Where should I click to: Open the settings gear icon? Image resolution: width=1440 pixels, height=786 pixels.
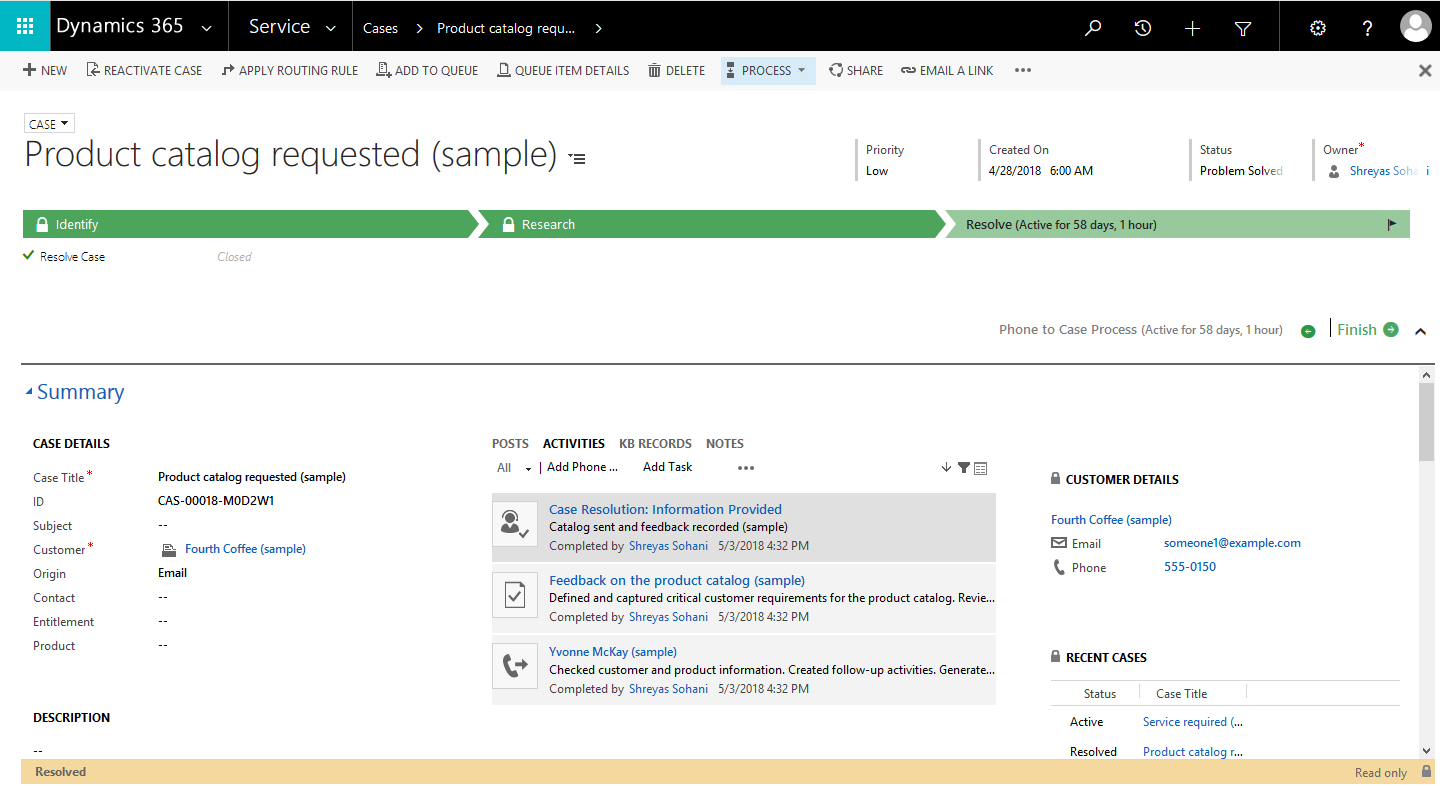coord(1318,28)
